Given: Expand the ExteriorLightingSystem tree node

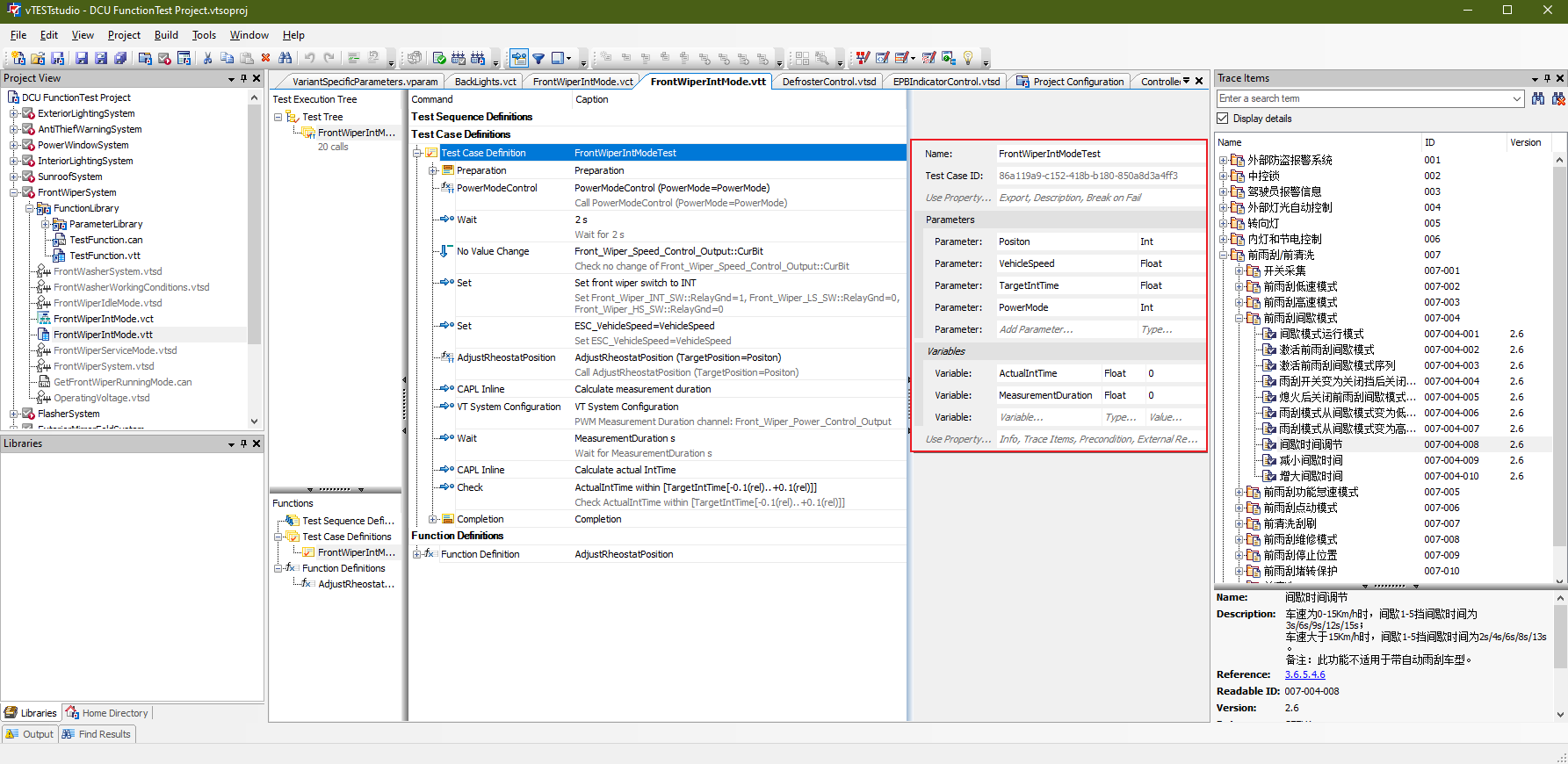Looking at the screenshot, I should pos(14,113).
